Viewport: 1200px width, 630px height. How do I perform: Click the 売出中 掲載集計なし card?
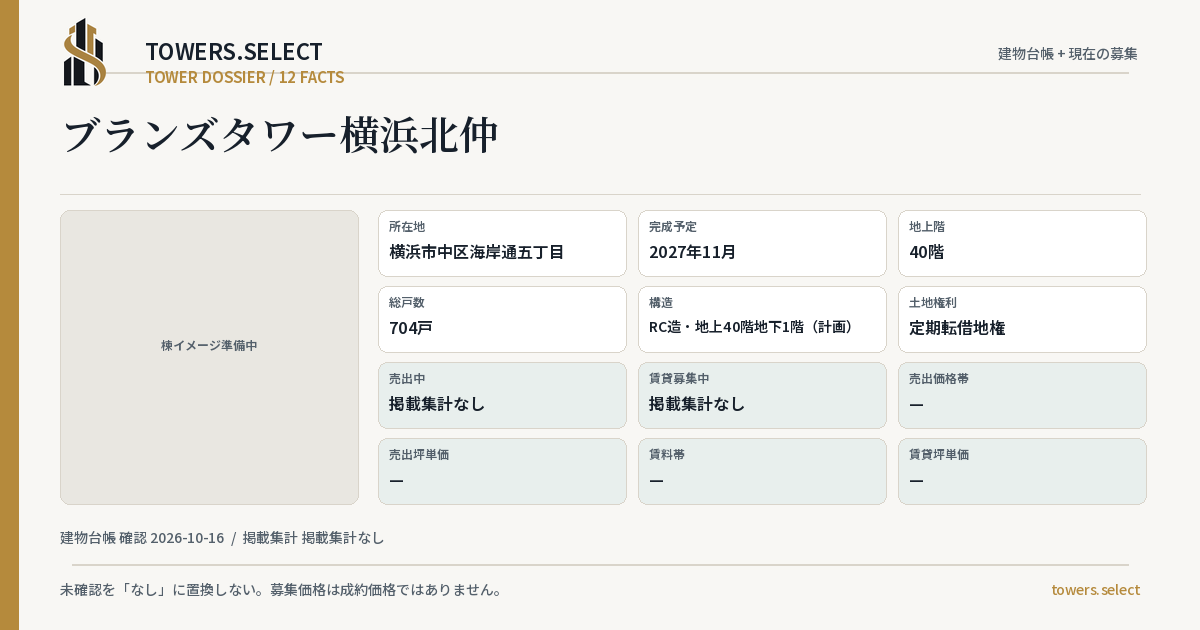502,395
